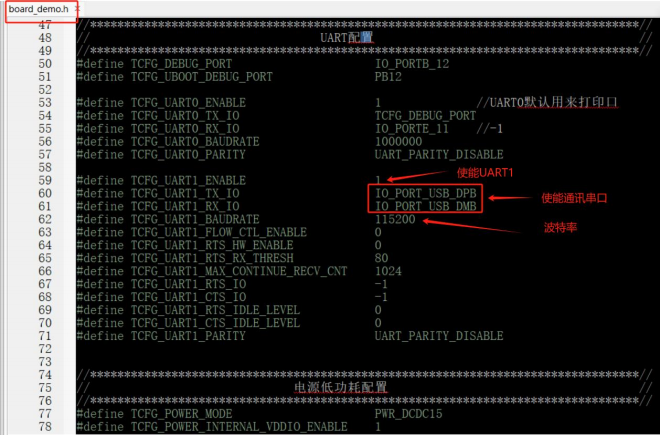The height and width of the screenshot is (435, 660).
Task: Click the TCFG_UART0_RX_IO macro name
Action: [x=185, y=129]
